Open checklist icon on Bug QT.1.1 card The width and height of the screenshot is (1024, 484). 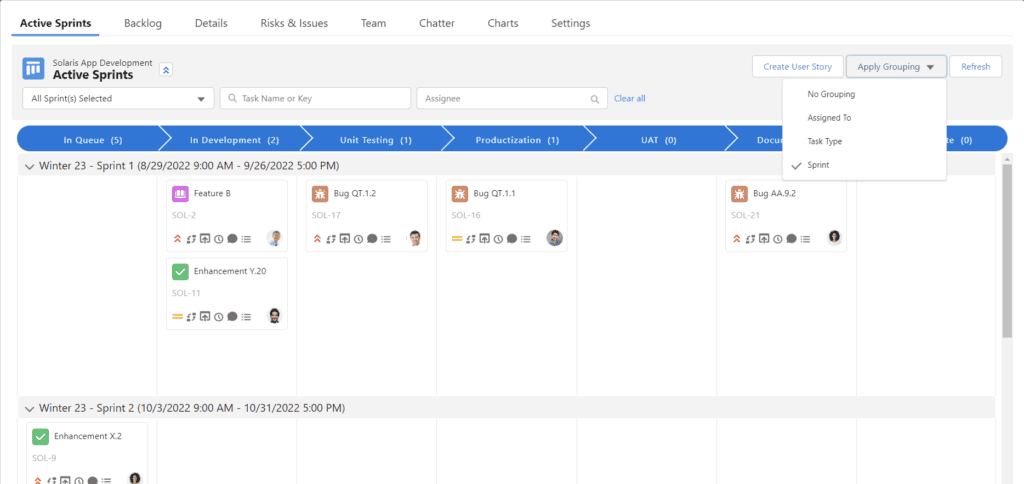coord(526,239)
